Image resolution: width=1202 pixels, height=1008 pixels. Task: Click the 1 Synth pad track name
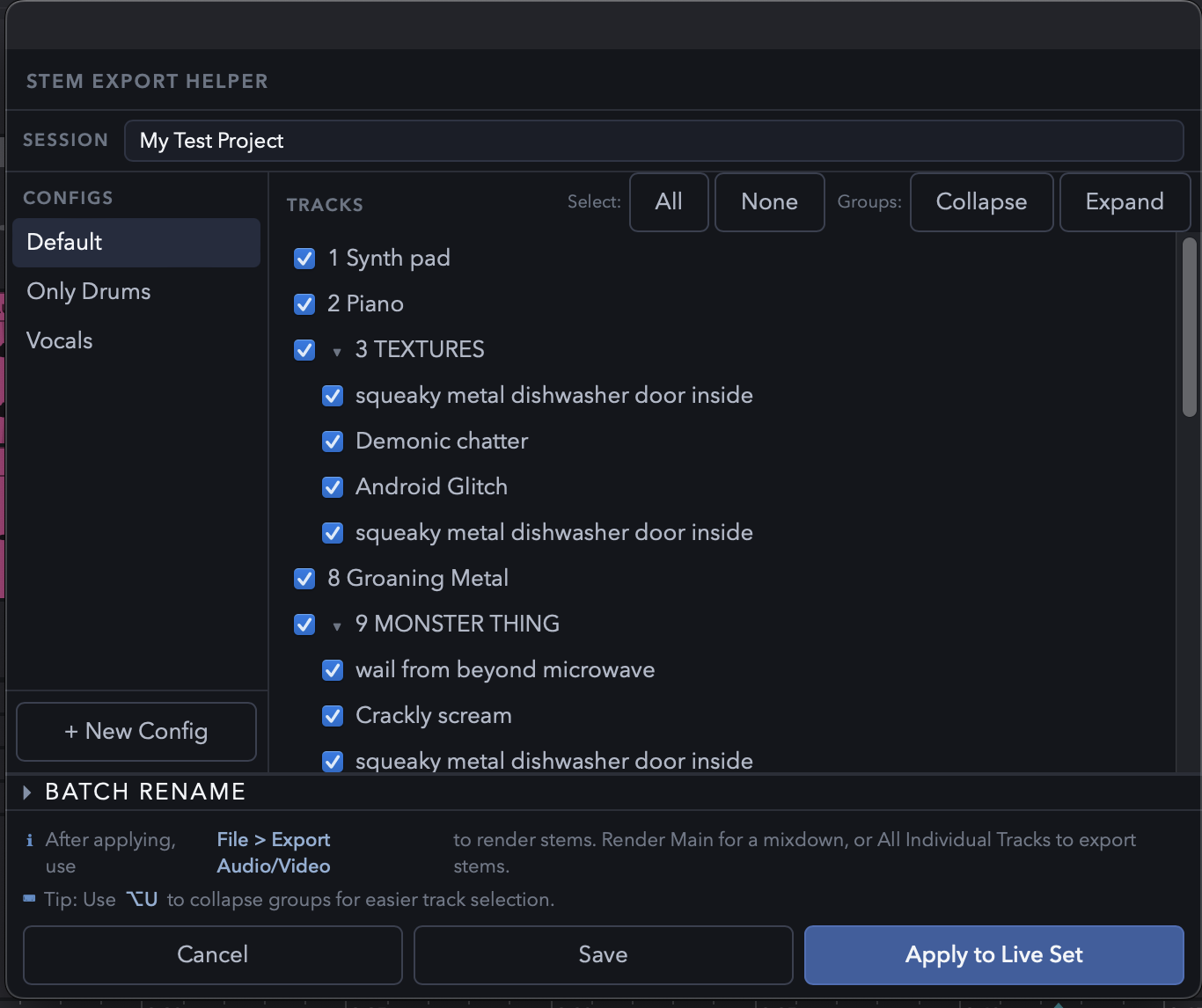click(389, 259)
